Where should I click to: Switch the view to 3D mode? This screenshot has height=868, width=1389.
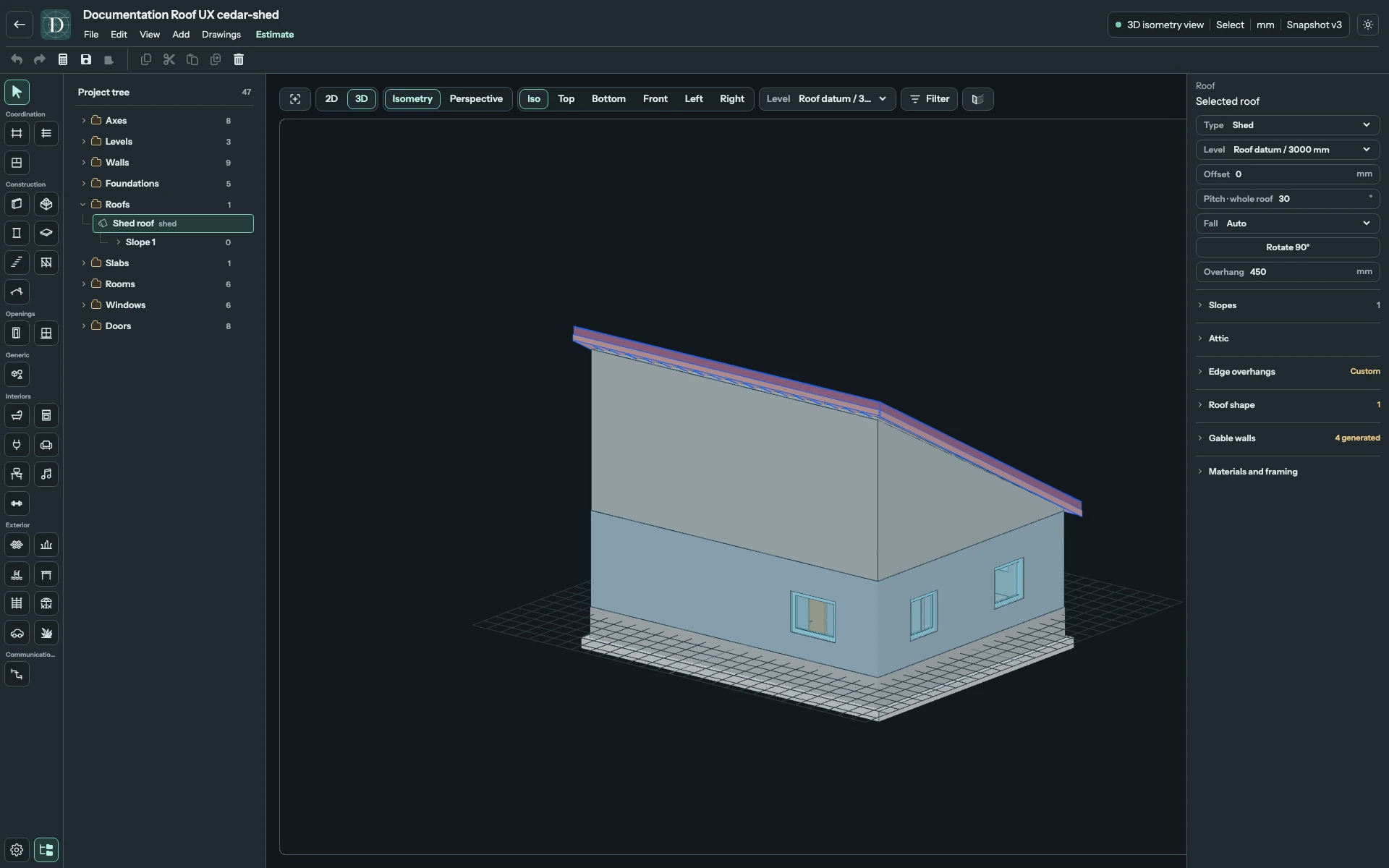click(x=362, y=99)
